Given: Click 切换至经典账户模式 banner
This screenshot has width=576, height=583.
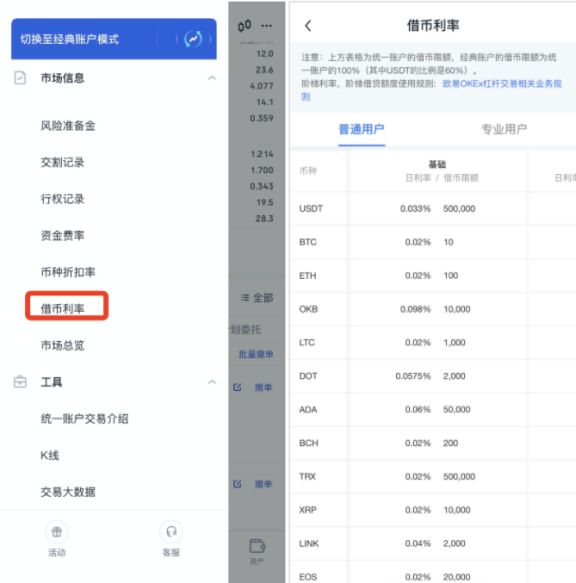Looking at the screenshot, I should click(114, 39).
